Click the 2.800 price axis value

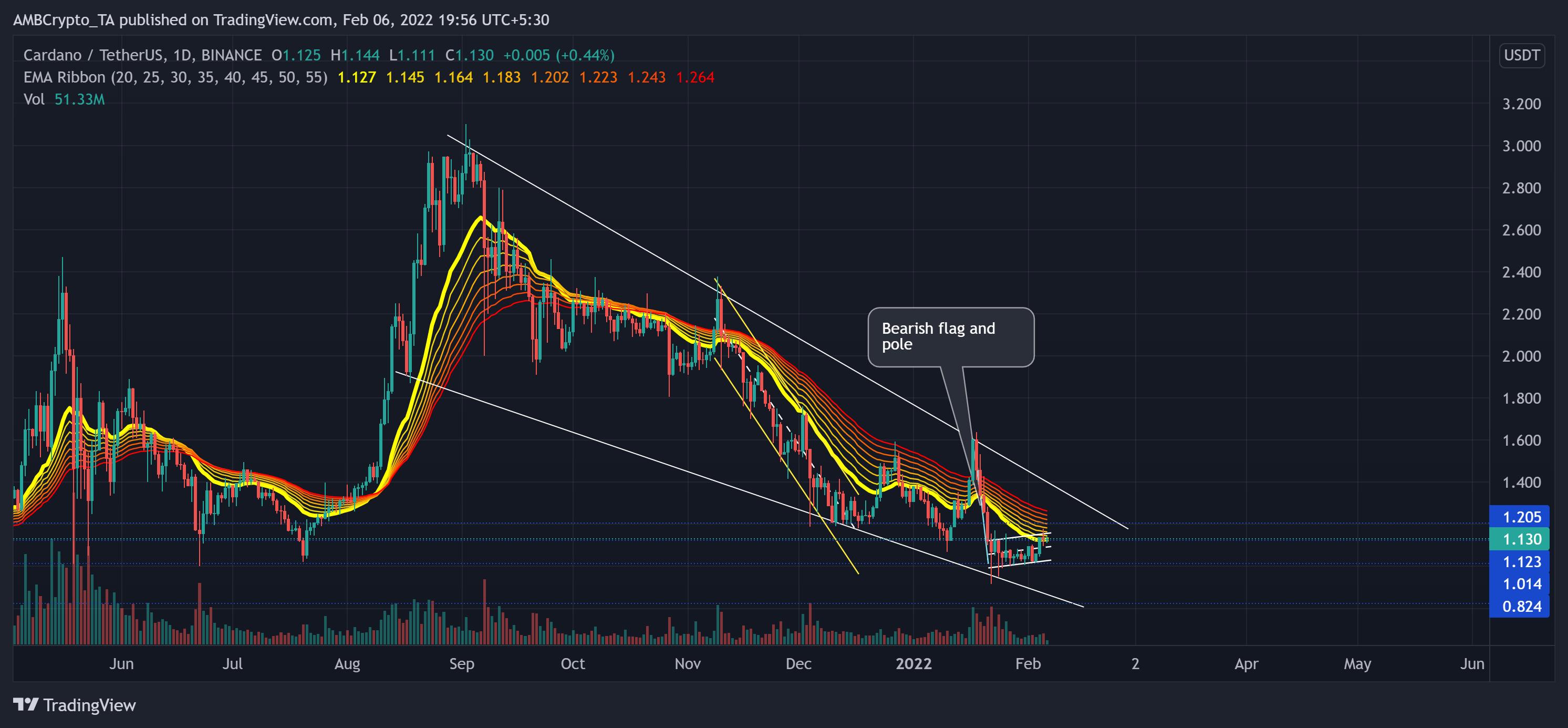[x=1521, y=188]
